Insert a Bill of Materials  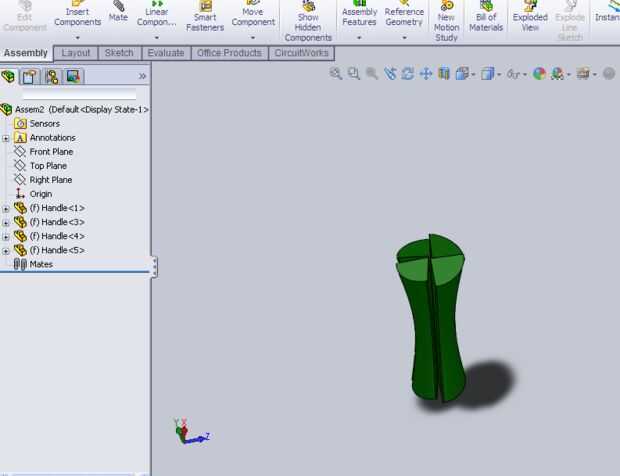pyautogui.click(x=486, y=17)
